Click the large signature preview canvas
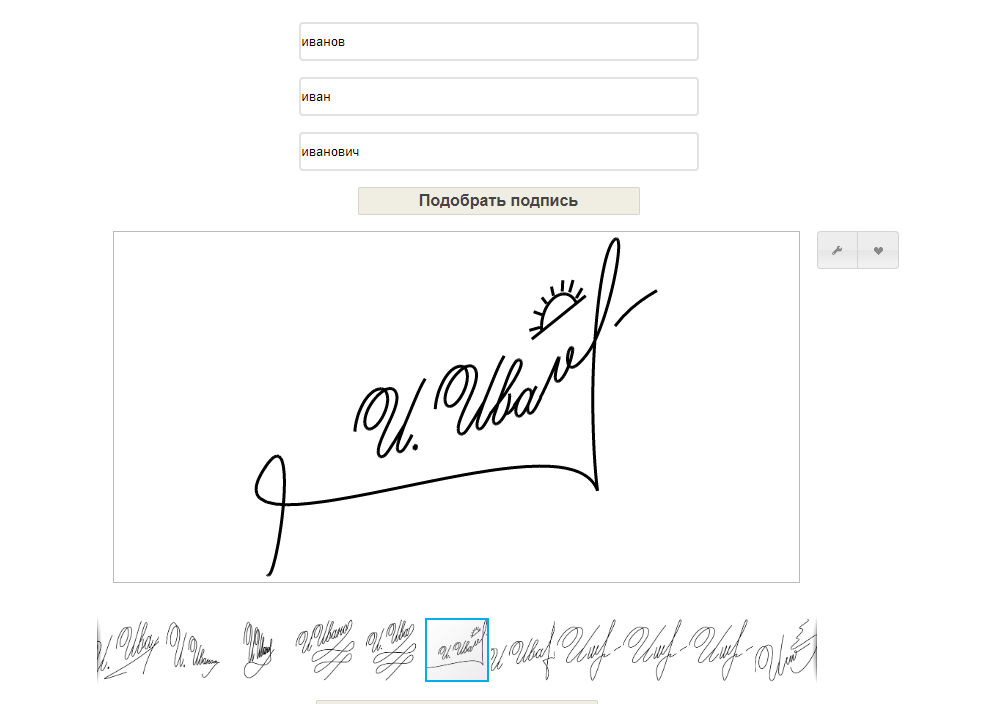 457,407
